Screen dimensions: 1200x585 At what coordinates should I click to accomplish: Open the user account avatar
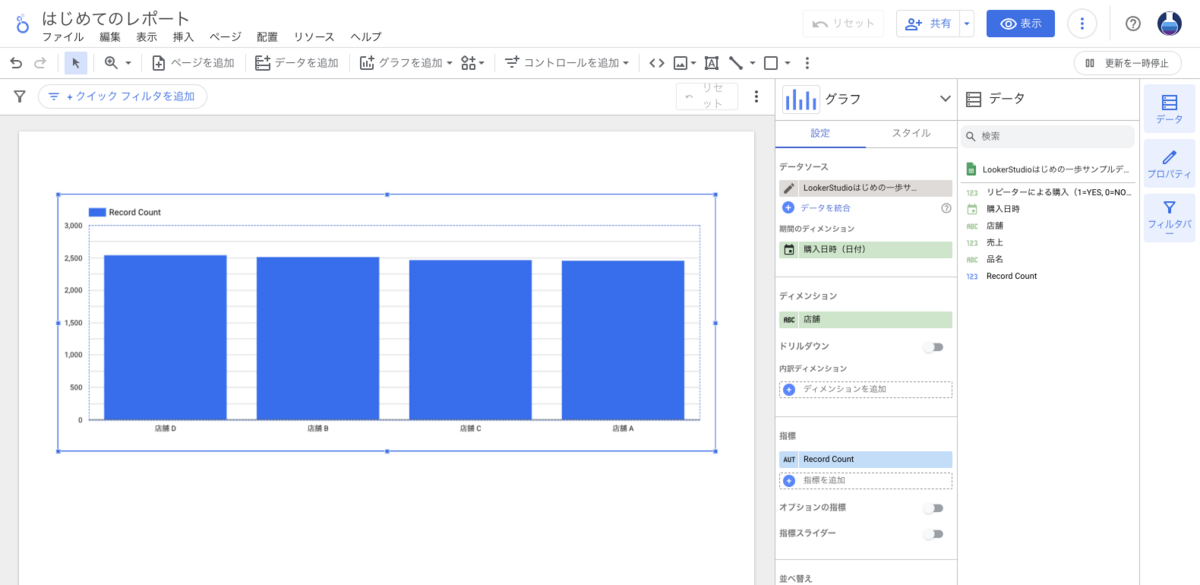coord(1169,24)
